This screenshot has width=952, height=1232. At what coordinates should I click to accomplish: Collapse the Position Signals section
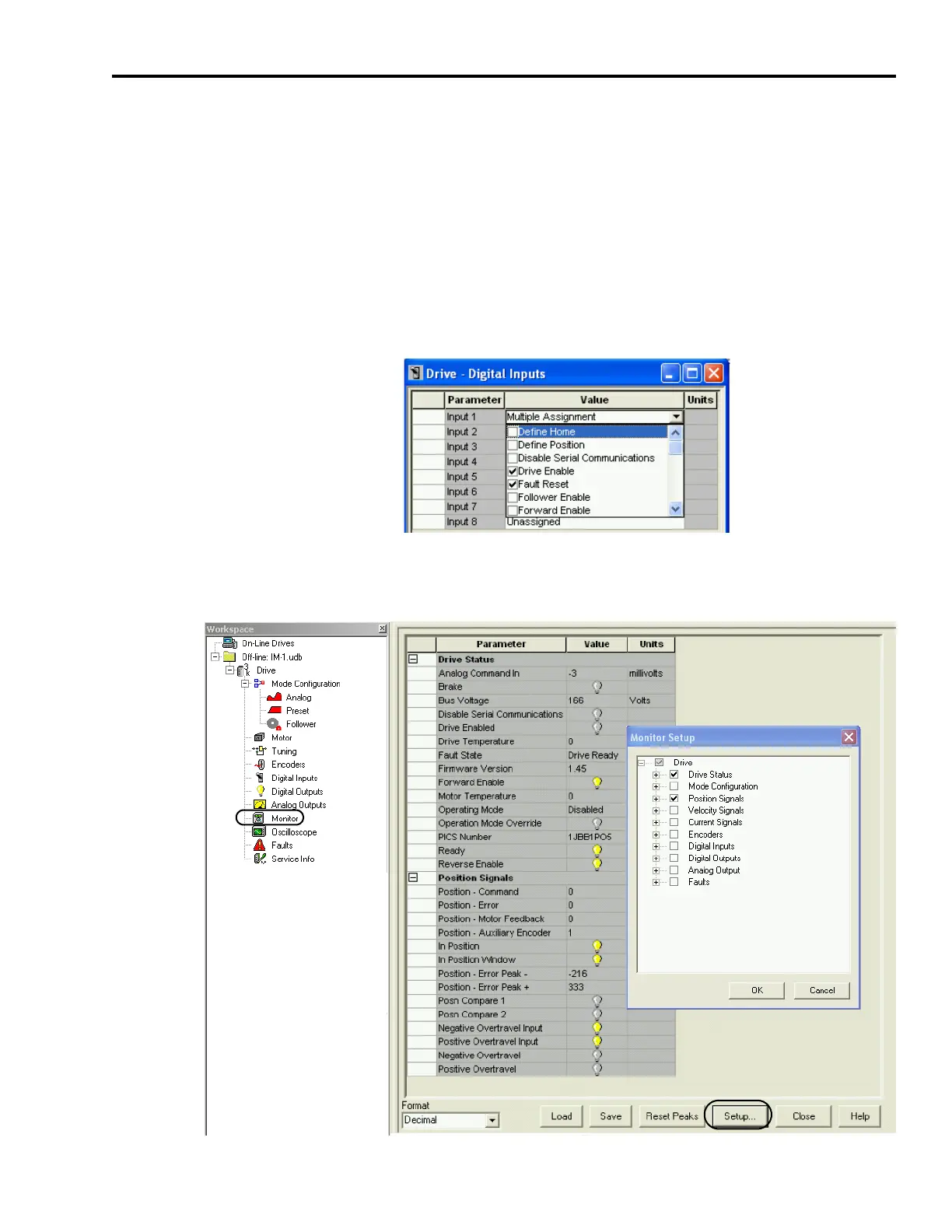pos(413,878)
